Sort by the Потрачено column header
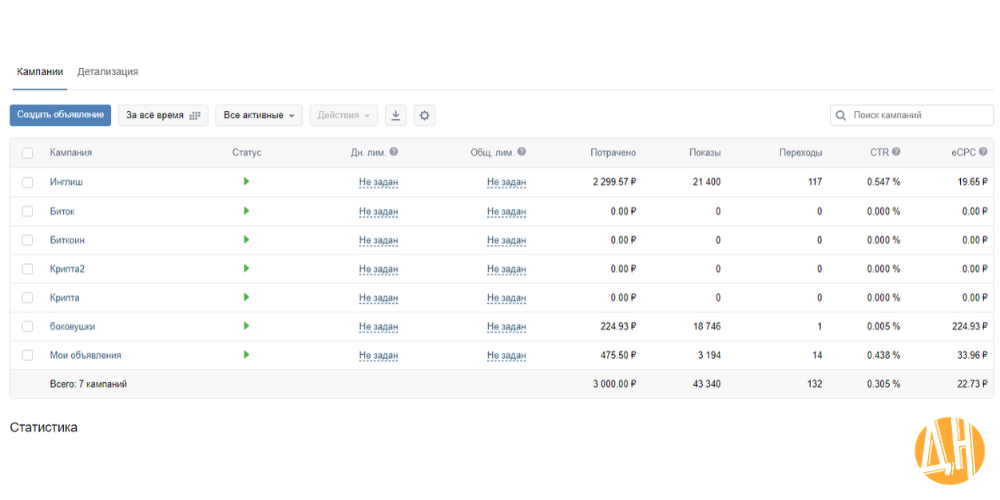This screenshot has width=1000, height=500. click(613, 152)
